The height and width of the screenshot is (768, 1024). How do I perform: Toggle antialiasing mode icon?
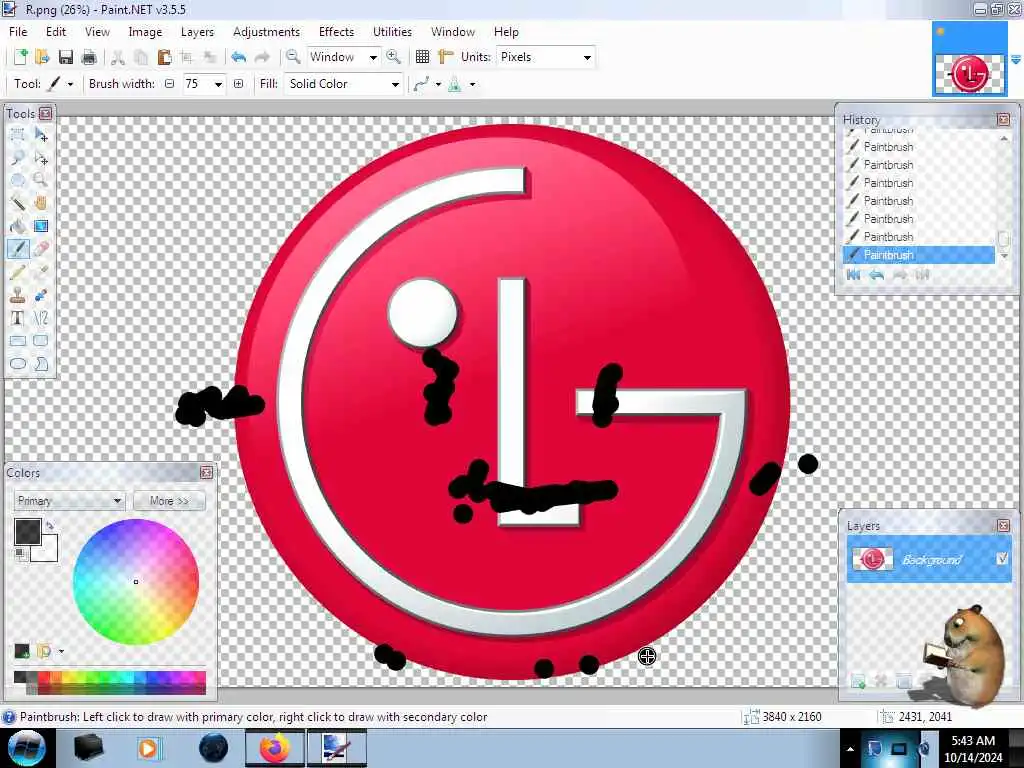pyautogui.click(x=421, y=84)
